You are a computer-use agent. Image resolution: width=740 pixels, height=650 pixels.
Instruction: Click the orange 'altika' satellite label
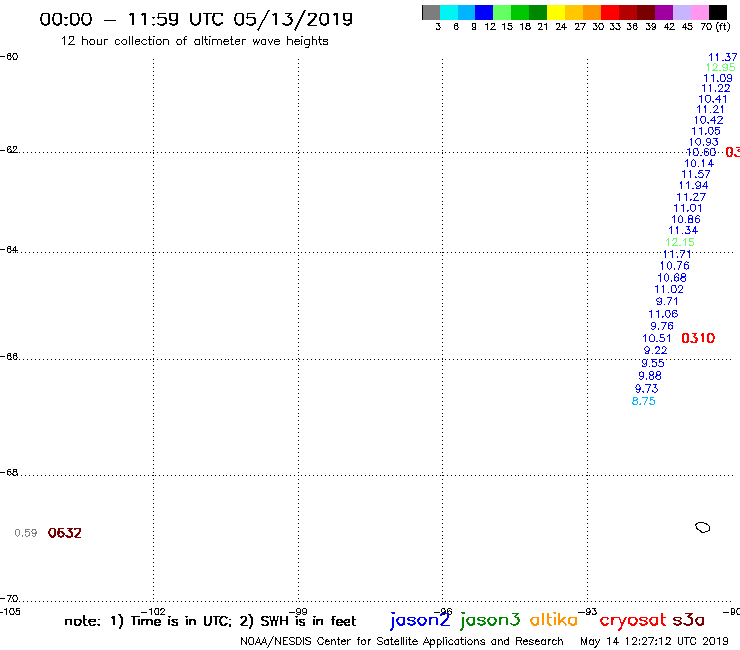(554, 620)
